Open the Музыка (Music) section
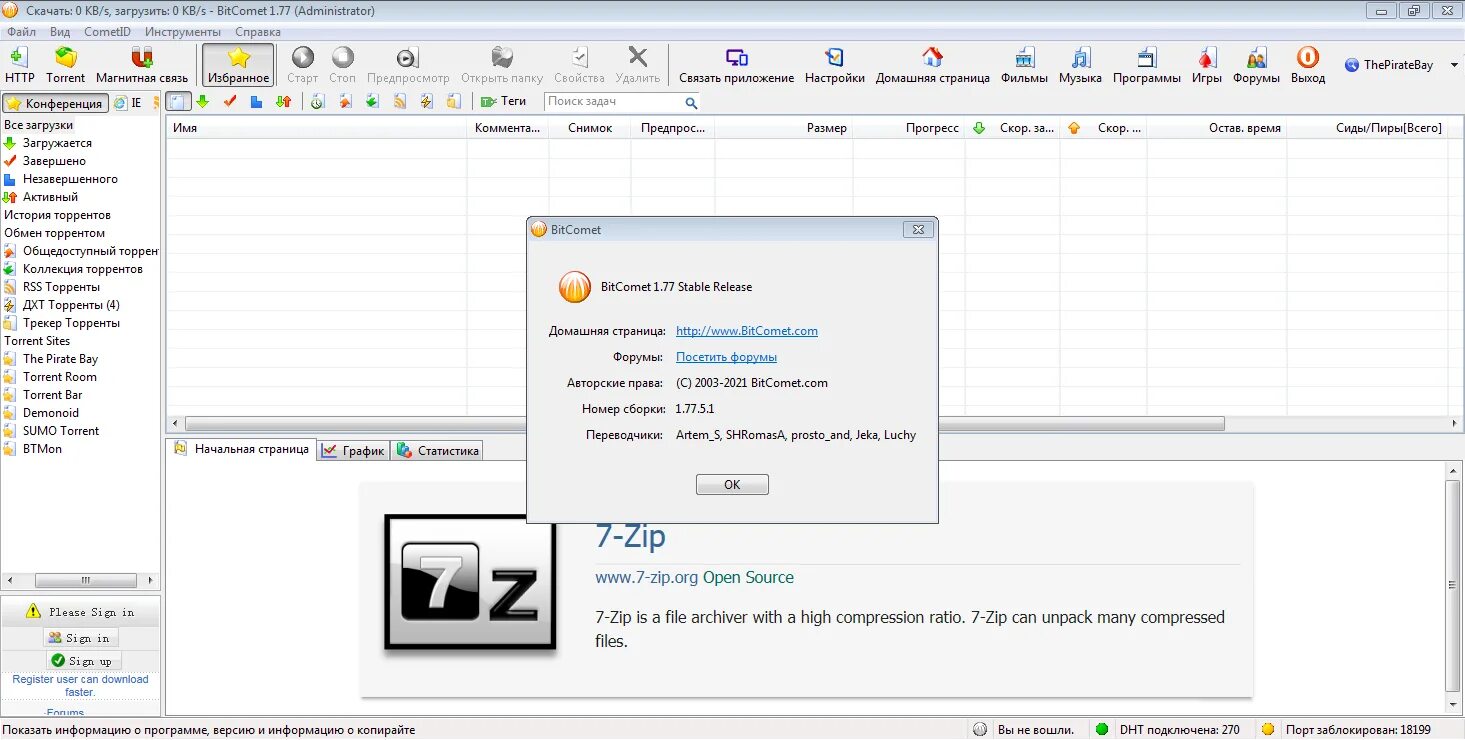The width and height of the screenshot is (1465, 740). [x=1079, y=64]
